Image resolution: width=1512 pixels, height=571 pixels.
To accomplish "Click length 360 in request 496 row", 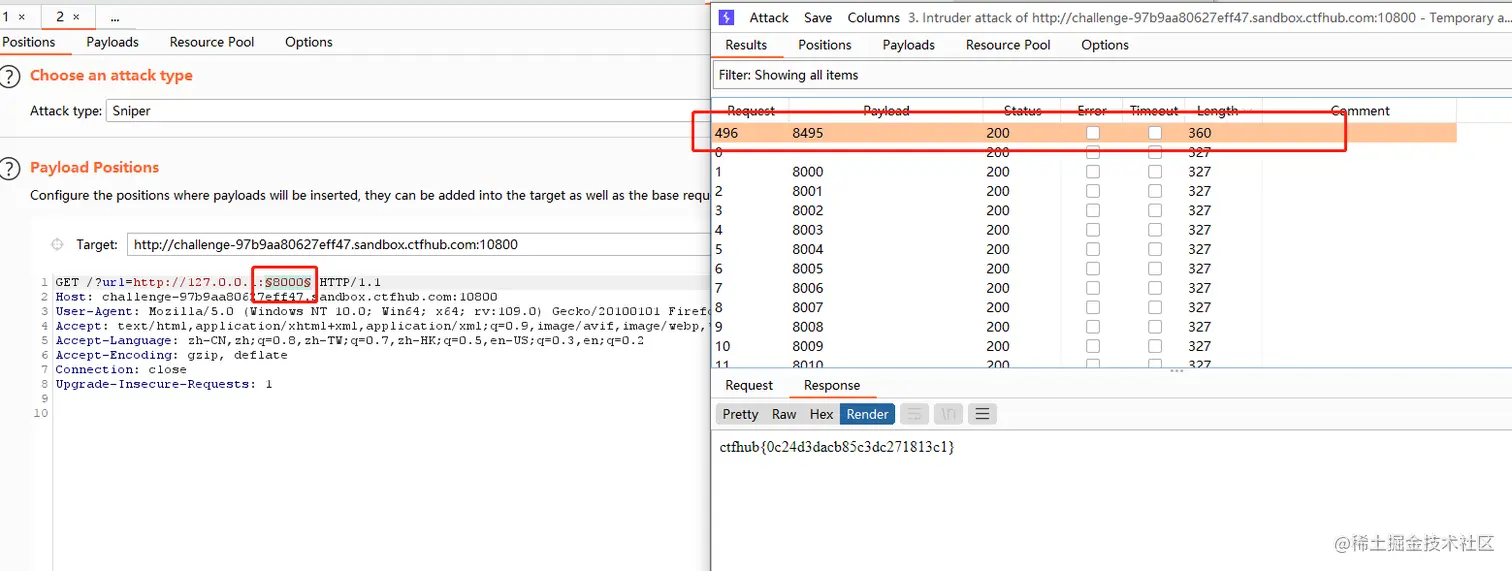I will pyautogui.click(x=1199, y=133).
